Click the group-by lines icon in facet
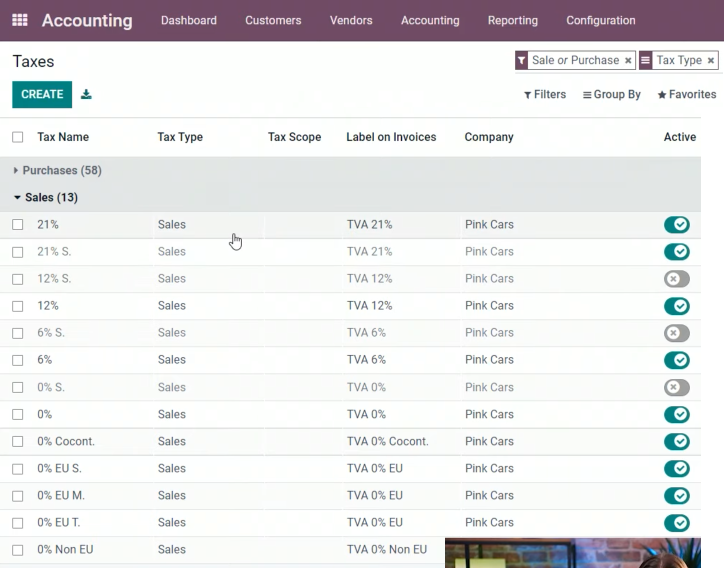Screen dimensions: 724x568 (x=646, y=60)
